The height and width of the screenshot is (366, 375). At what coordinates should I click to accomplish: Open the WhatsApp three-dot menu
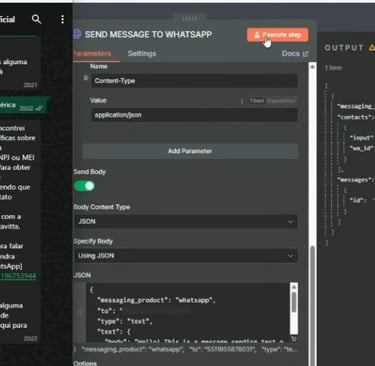tap(62, 19)
